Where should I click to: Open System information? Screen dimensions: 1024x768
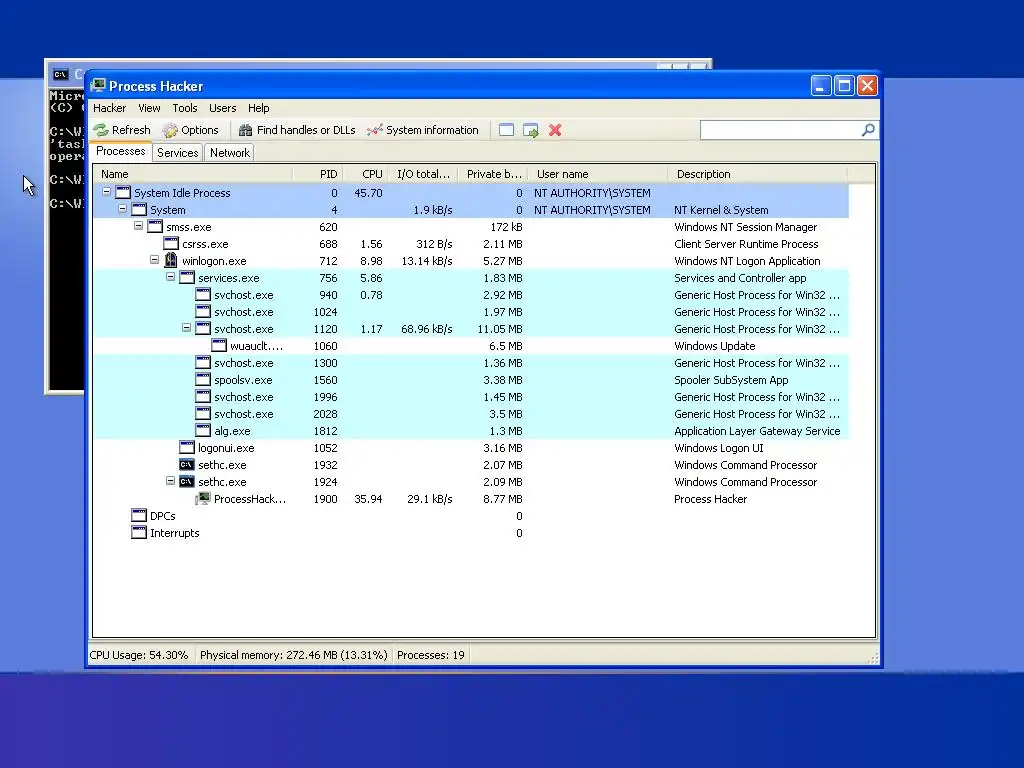click(x=423, y=130)
